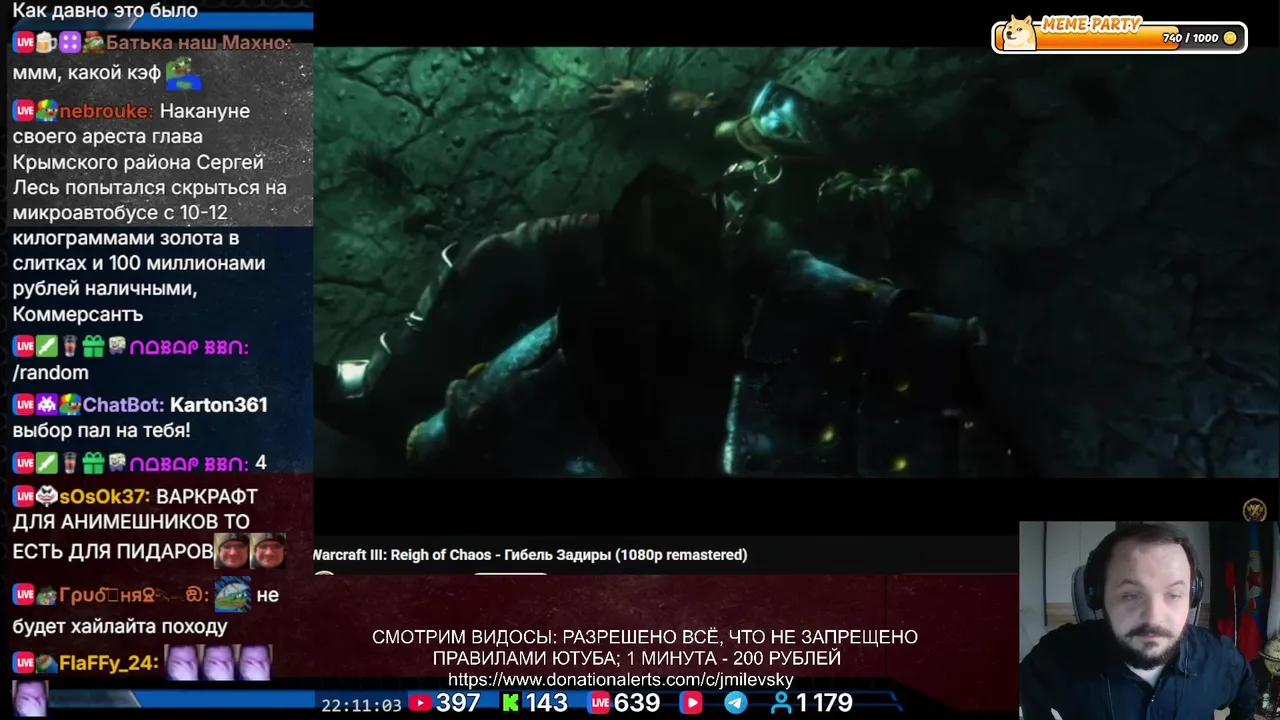Click the red play icon before Telegram
This screenshot has height=720, width=1280.
[691, 703]
